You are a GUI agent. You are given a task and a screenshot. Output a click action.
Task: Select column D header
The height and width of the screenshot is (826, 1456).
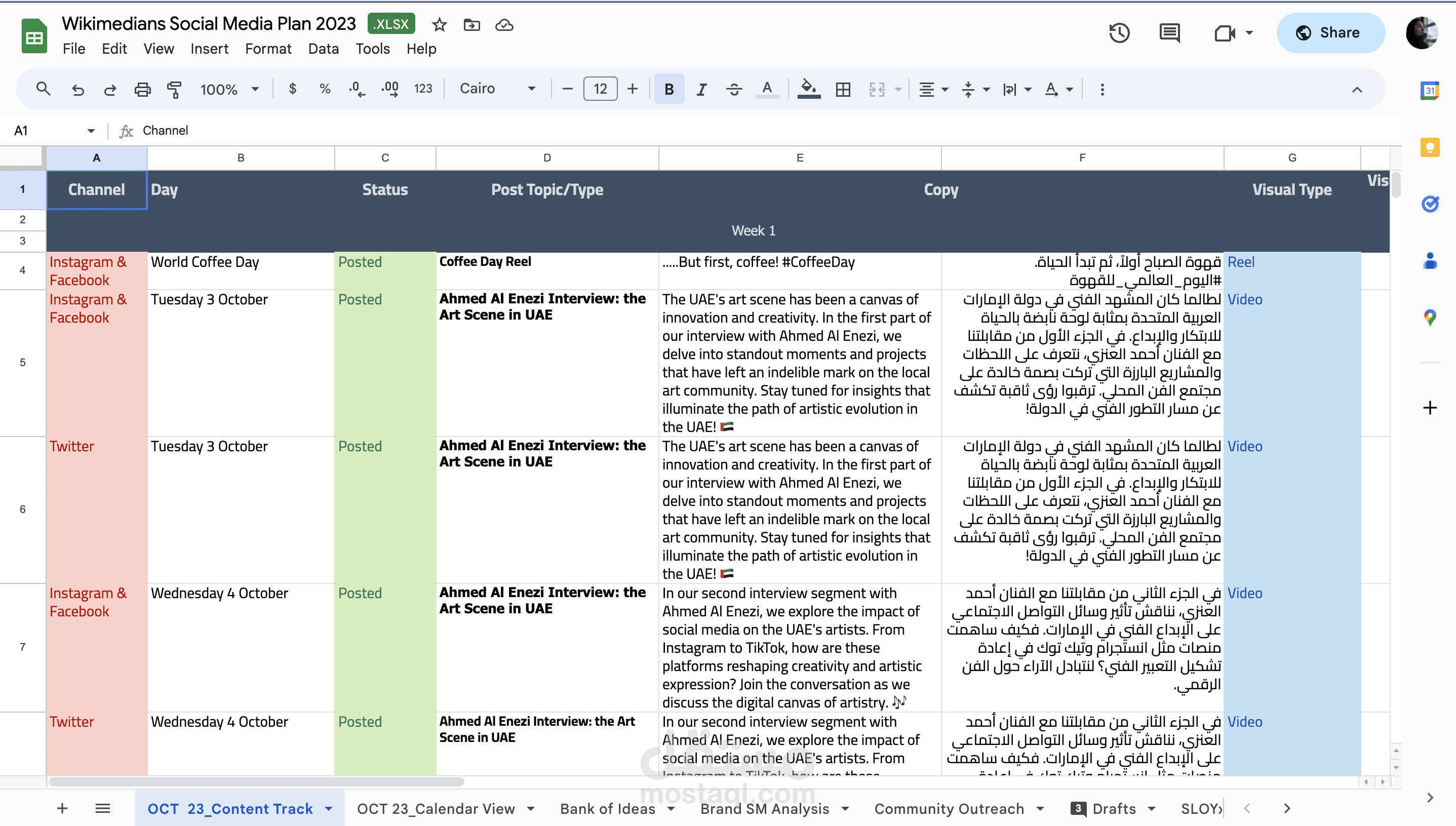[547, 158]
